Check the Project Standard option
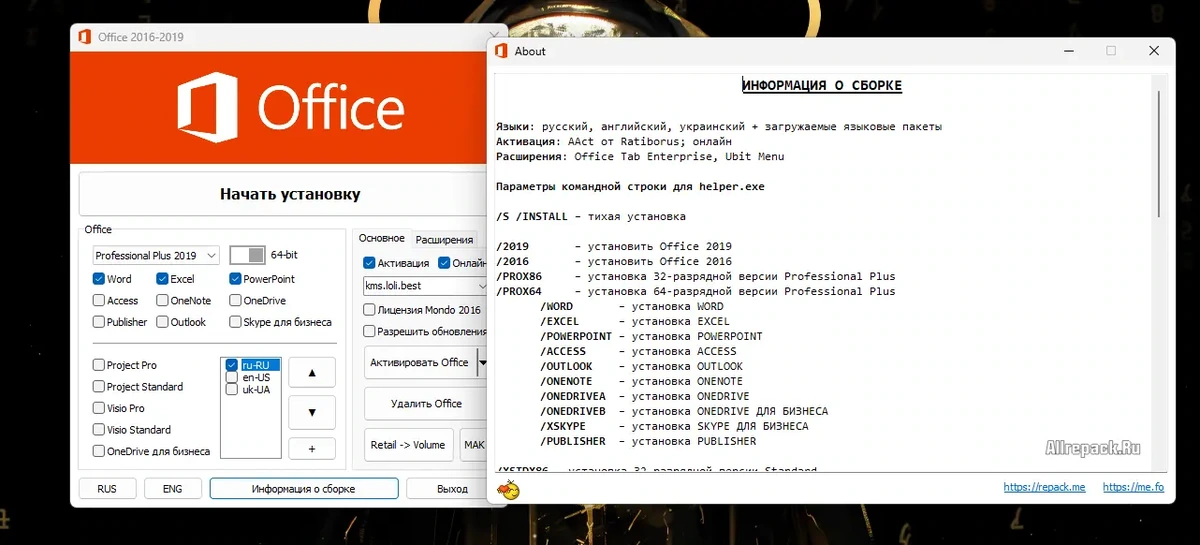Image resolution: width=1200 pixels, height=545 pixels. point(99,386)
